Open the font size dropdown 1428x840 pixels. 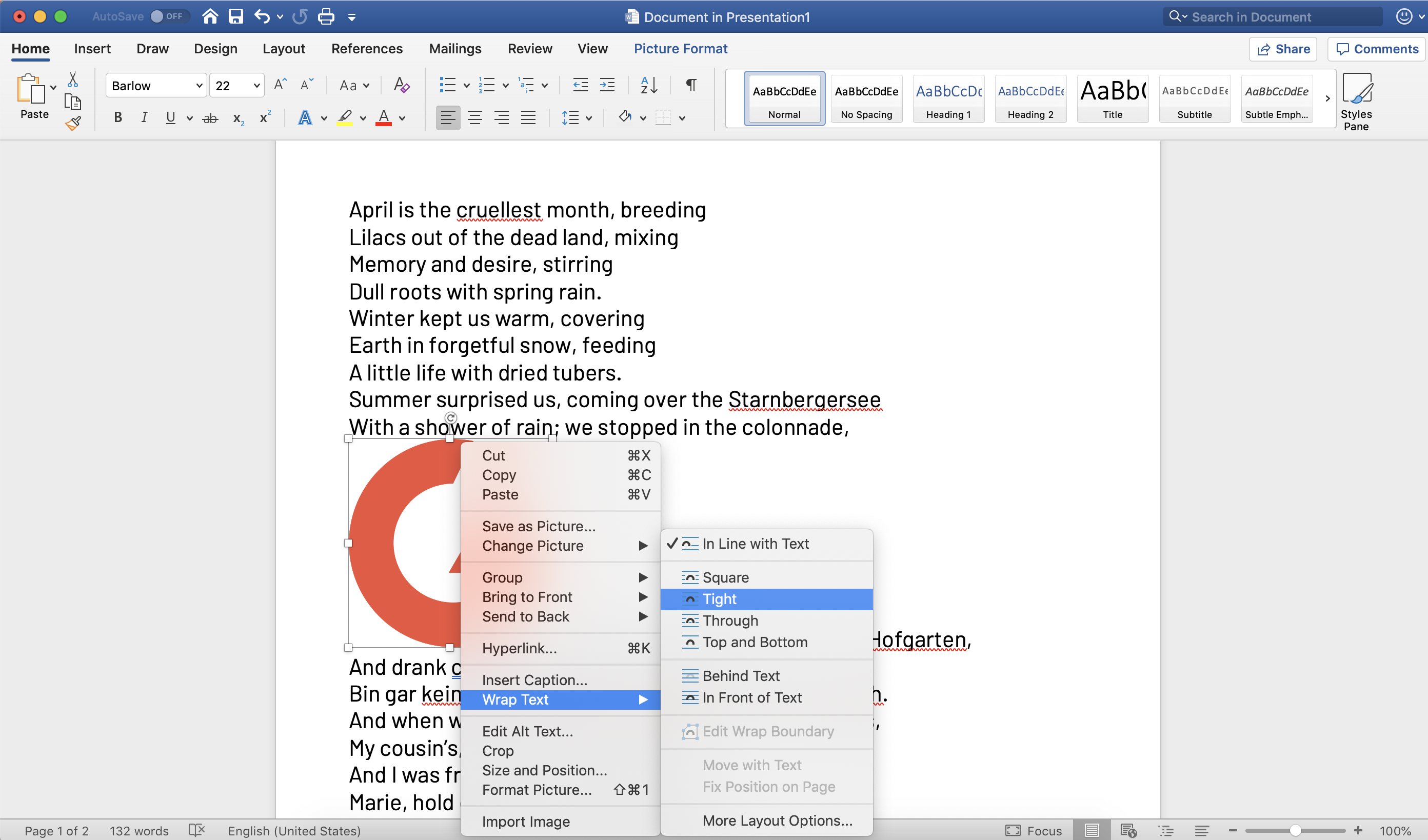(255, 85)
